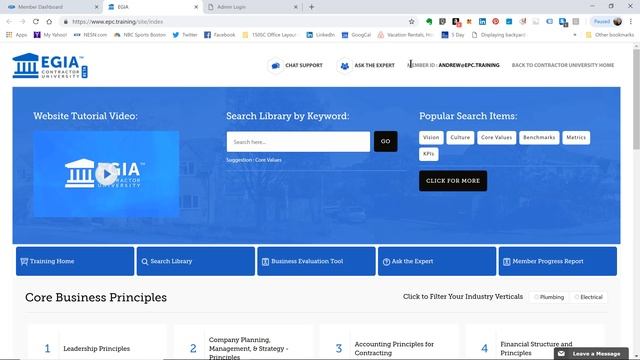Close the Admin Login tab
The width and height of the screenshot is (640, 360).
(x=296, y=7)
